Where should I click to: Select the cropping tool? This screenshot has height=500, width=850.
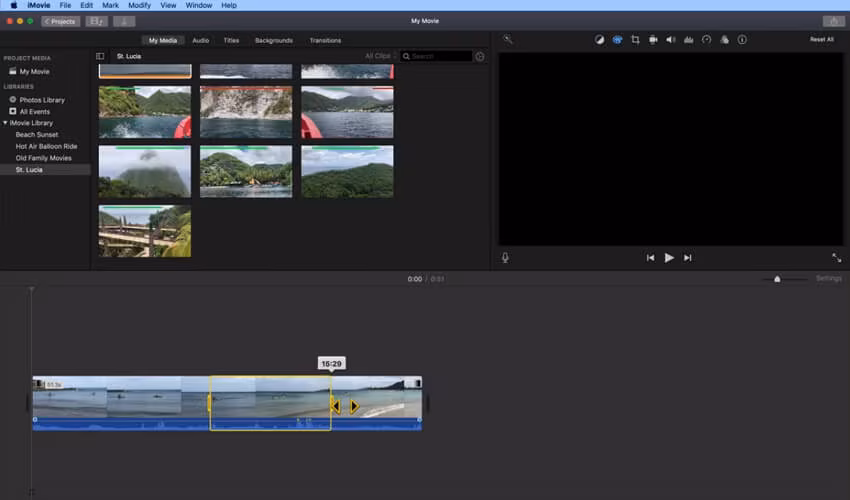pos(635,40)
